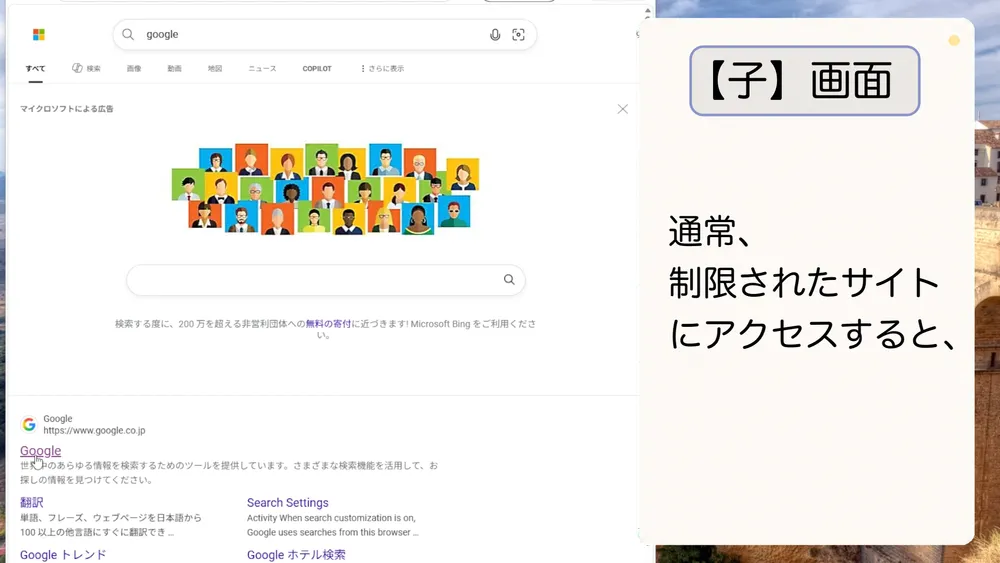1000x563 pixels.
Task: Close the Microsoft ad banner
Action: click(622, 109)
